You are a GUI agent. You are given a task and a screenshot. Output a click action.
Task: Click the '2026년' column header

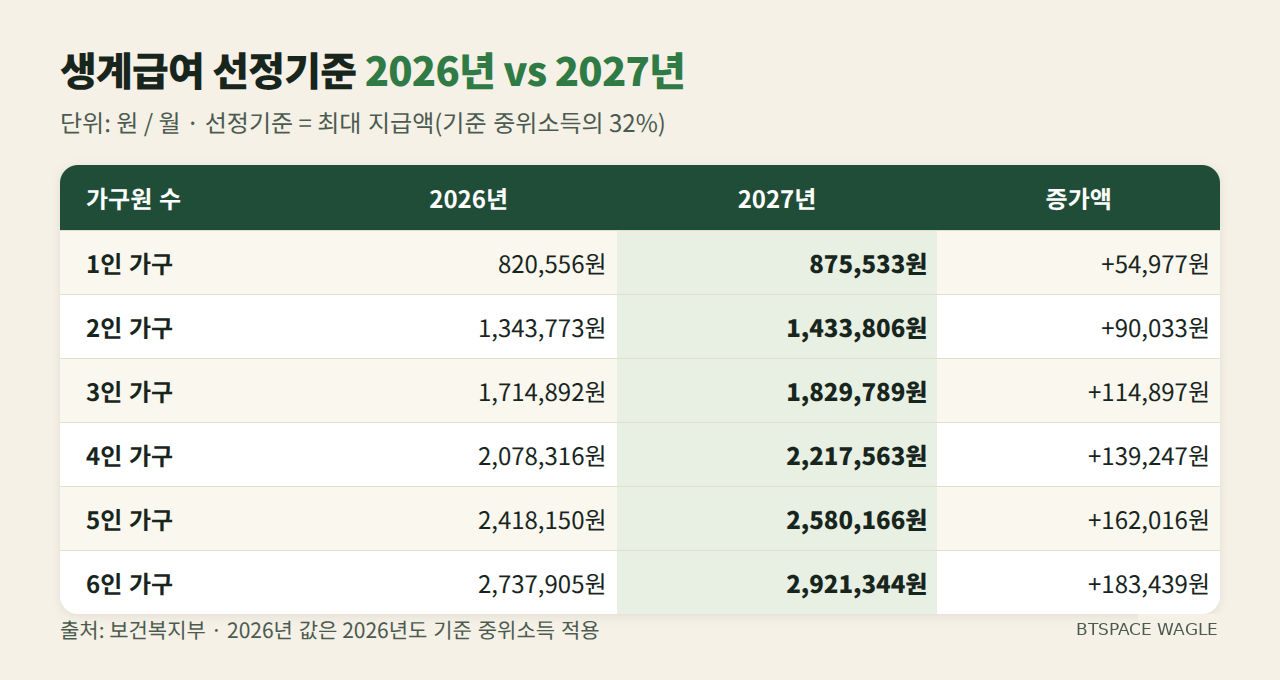pos(469,199)
